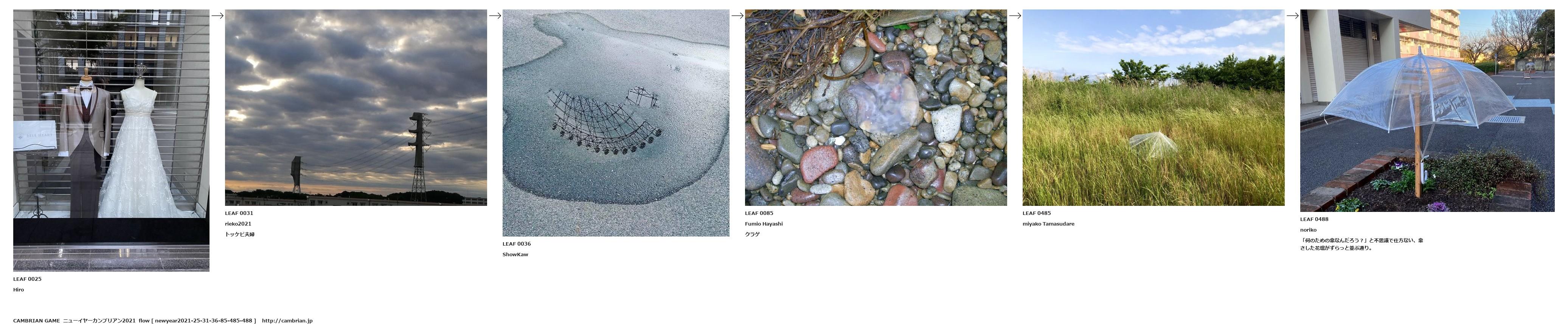Click arrow between LEAF 0085 and 0485
Image resolution: width=1568 pixels, height=330 pixels.
tap(1015, 16)
